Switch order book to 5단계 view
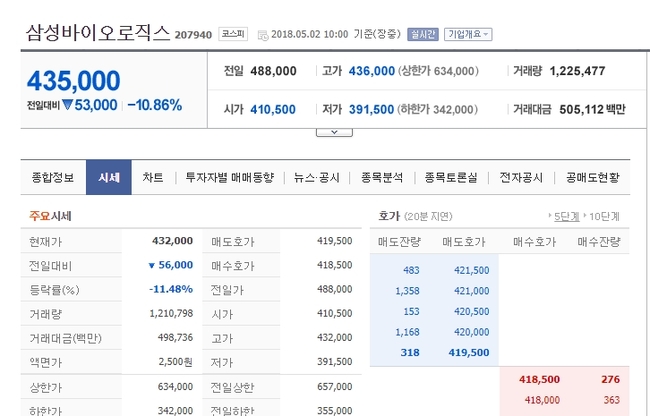Viewport: 650px width, 416px height. click(566, 216)
